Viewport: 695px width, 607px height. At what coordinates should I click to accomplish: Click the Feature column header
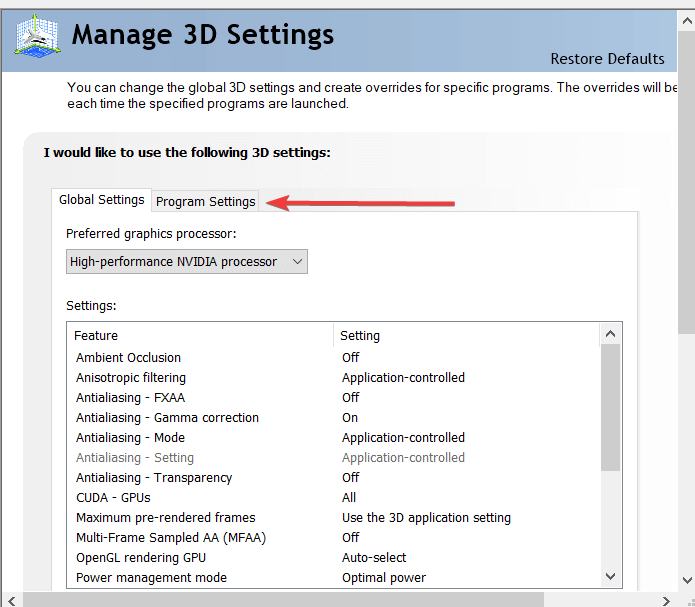point(200,335)
